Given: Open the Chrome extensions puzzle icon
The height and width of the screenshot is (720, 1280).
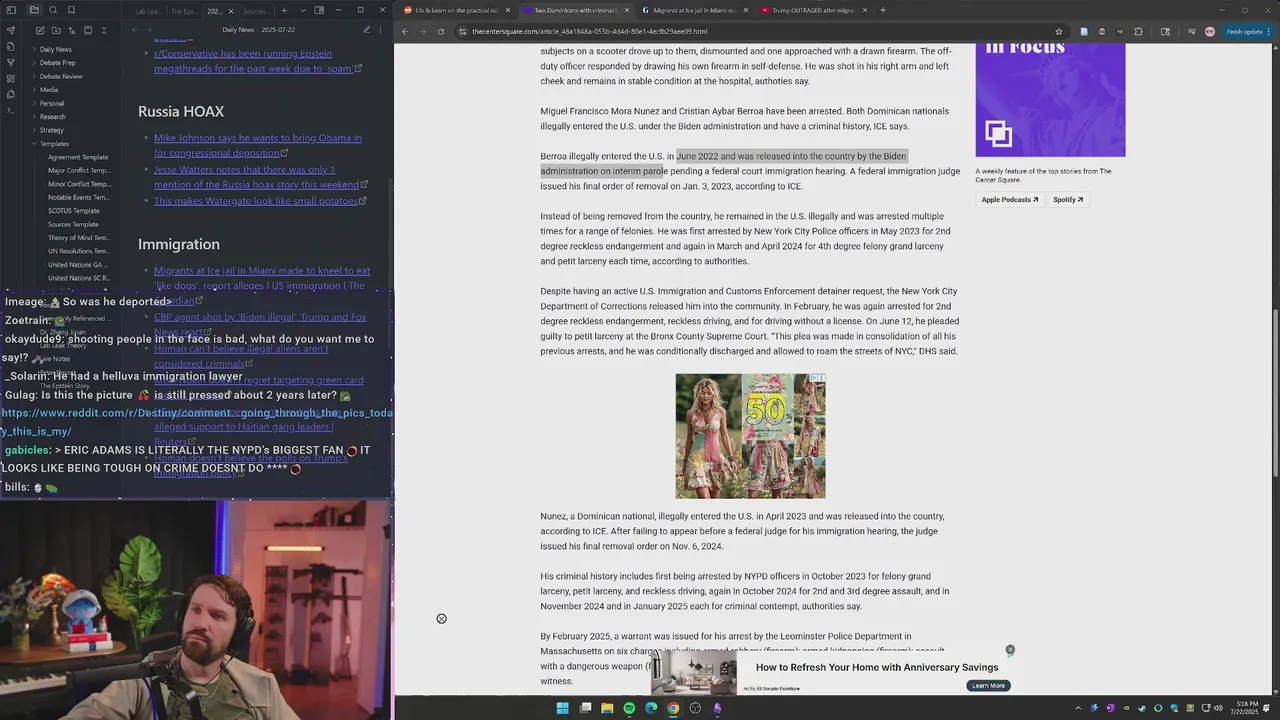Looking at the screenshot, I should tap(1138, 31).
